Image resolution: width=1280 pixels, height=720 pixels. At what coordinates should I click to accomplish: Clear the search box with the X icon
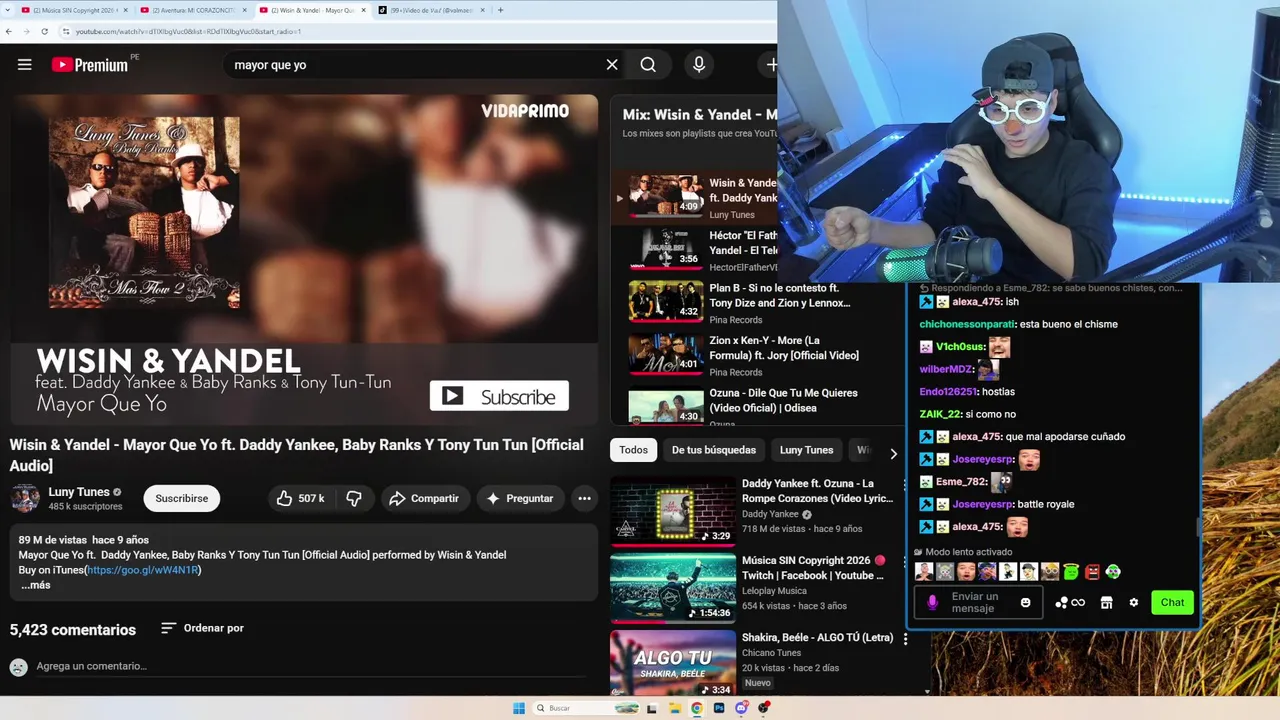[x=612, y=65]
